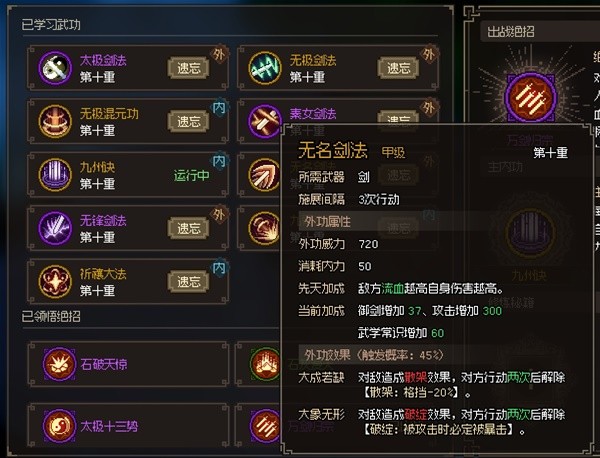Click the 内 tag on 无极混元功
This screenshot has height=458, width=600.
(x=219, y=108)
